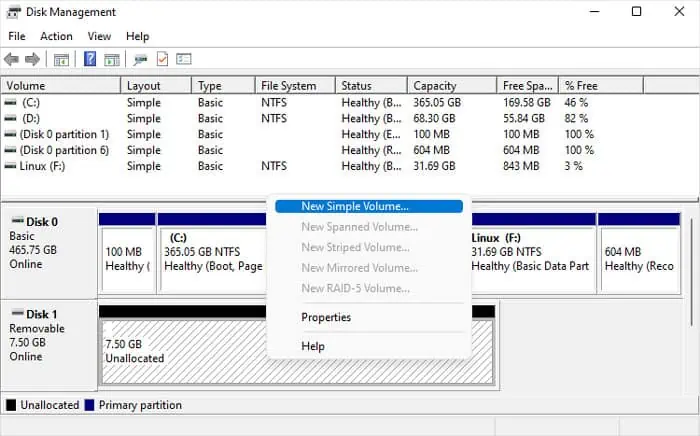Click the Disk 1 Removable 7.50 GB label
Image resolution: width=700 pixels, height=436 pixels.
tap(49, 345)
